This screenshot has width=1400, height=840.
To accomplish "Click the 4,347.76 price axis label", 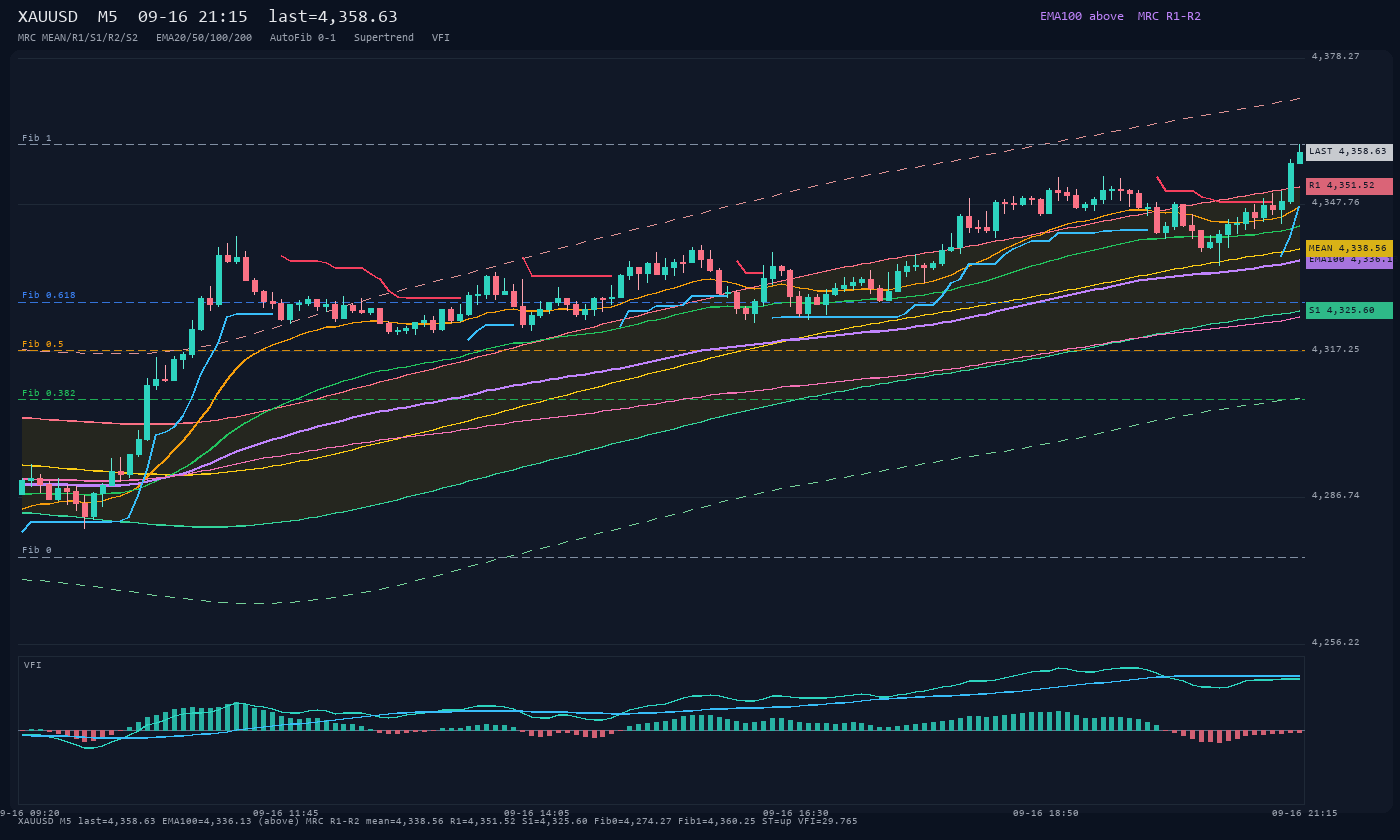I will pos(1336,202).
